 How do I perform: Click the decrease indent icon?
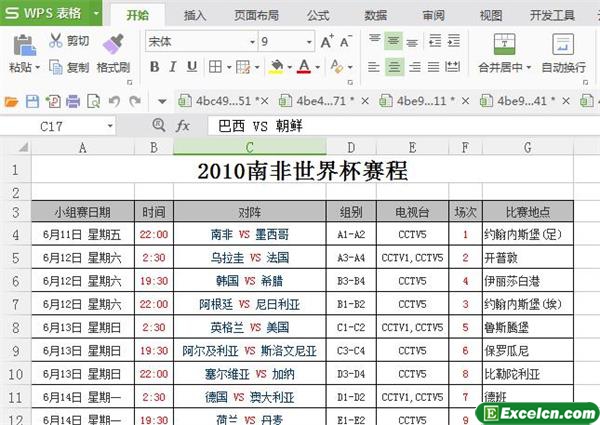coord(435,41)
